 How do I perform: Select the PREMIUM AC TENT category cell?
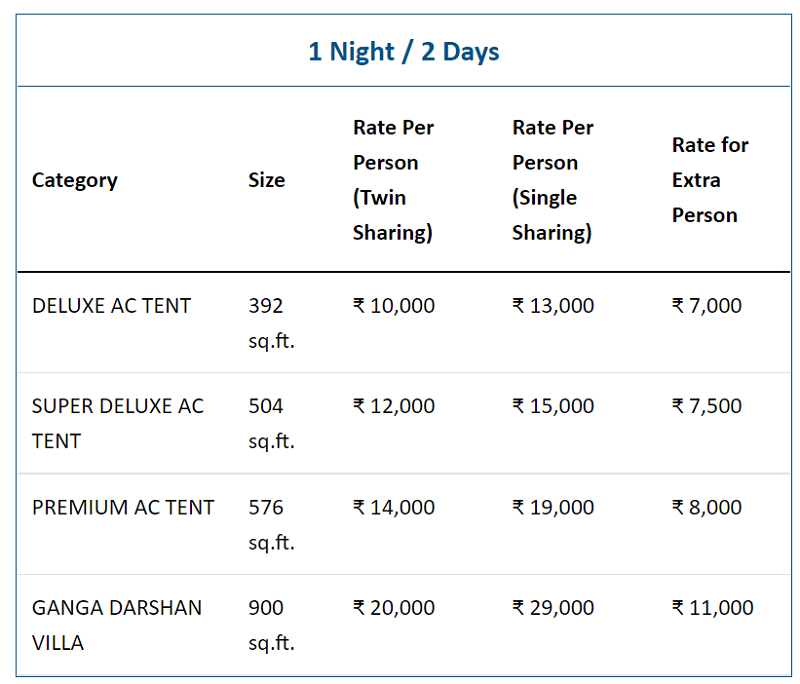[123, 507]
